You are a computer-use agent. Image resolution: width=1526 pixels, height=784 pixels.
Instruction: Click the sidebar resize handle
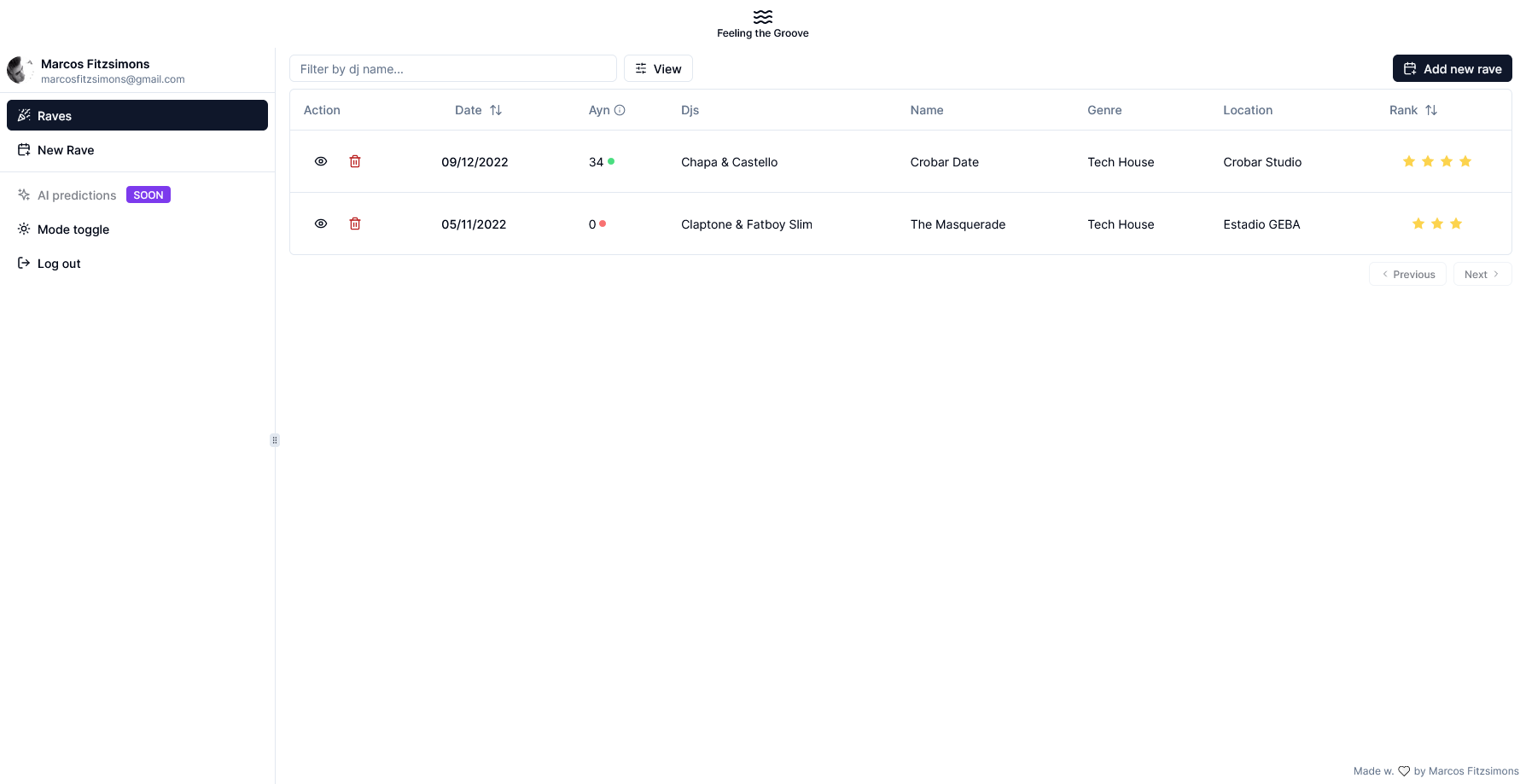tap(275, 440)
